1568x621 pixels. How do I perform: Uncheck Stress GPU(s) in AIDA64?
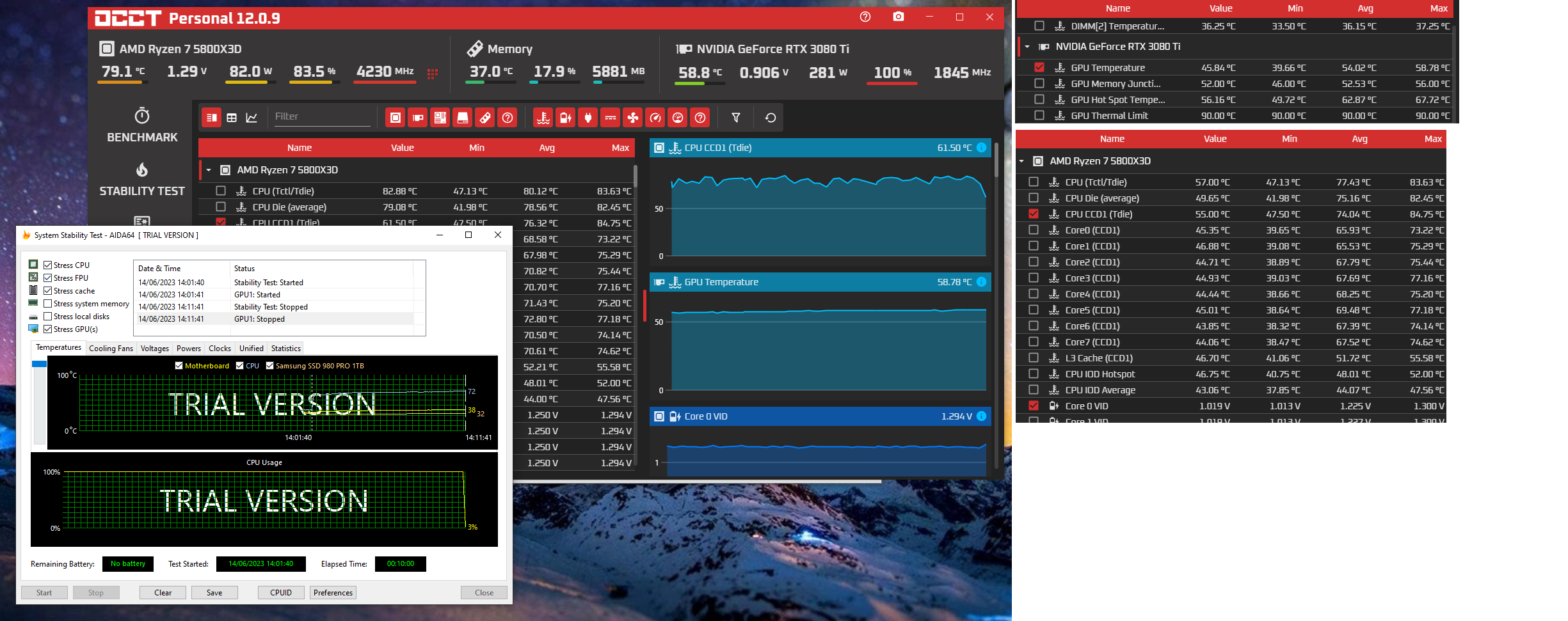click(x=47, y=329)
